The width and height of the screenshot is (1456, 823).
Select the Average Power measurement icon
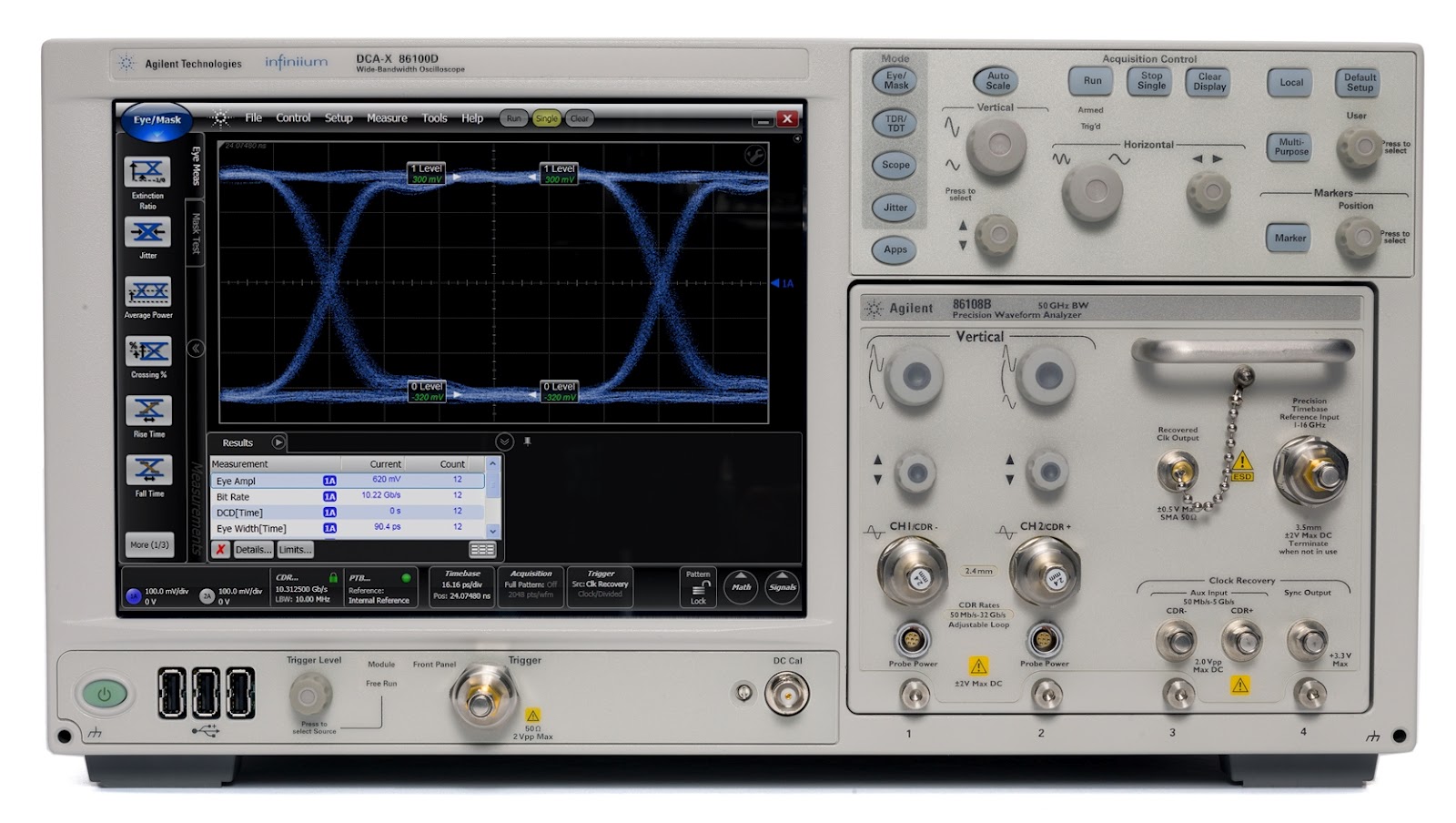[x=147, y=291]
